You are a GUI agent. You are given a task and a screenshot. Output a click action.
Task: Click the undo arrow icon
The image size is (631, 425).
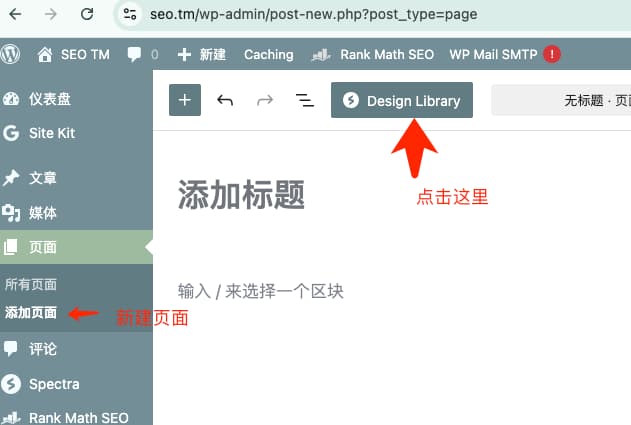[x=225, y=100]
